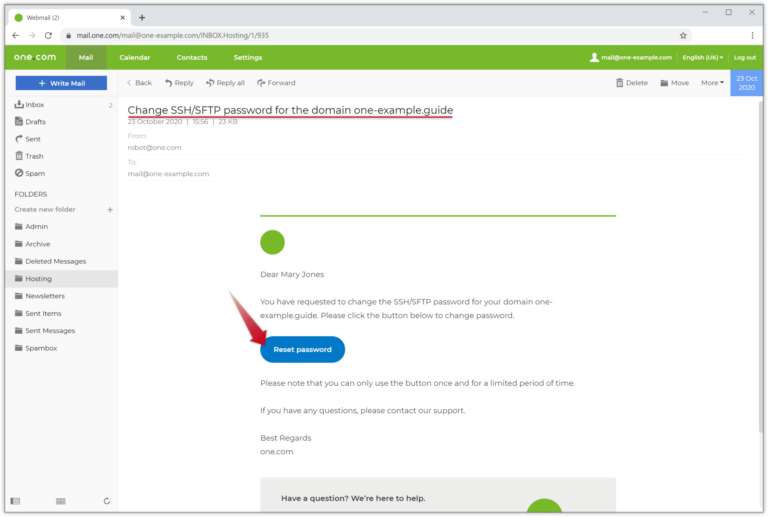Switch to the Mail tab
Screen dimensions: 768x517
coord(86,57)
